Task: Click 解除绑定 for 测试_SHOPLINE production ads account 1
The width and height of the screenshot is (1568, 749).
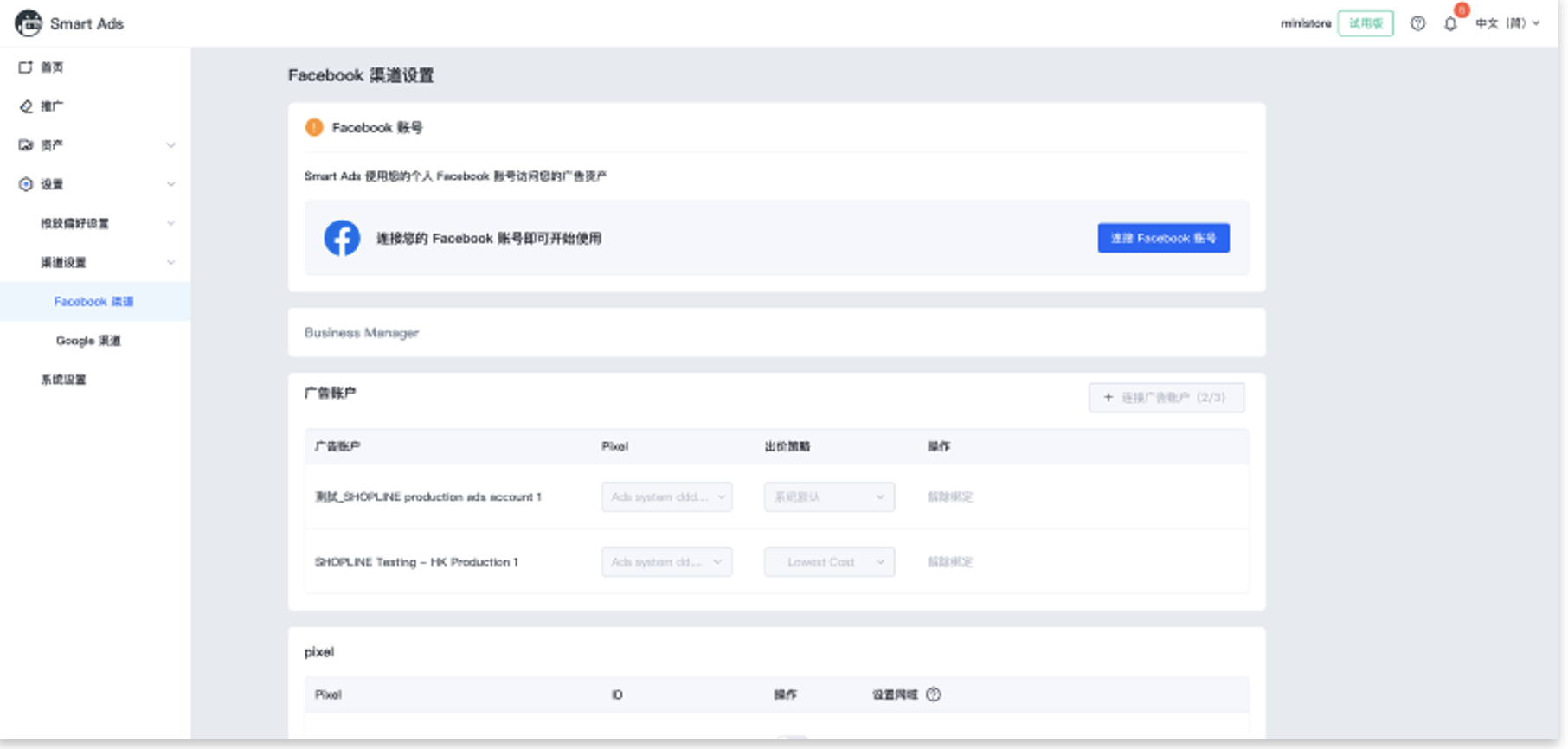Action: [x=950, y=497]
